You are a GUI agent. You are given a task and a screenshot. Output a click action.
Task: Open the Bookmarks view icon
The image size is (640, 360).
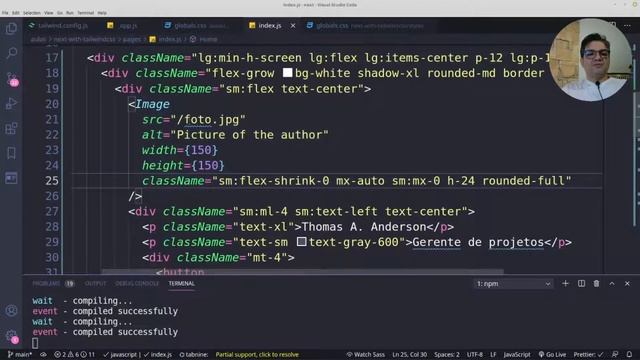[11, 153]
